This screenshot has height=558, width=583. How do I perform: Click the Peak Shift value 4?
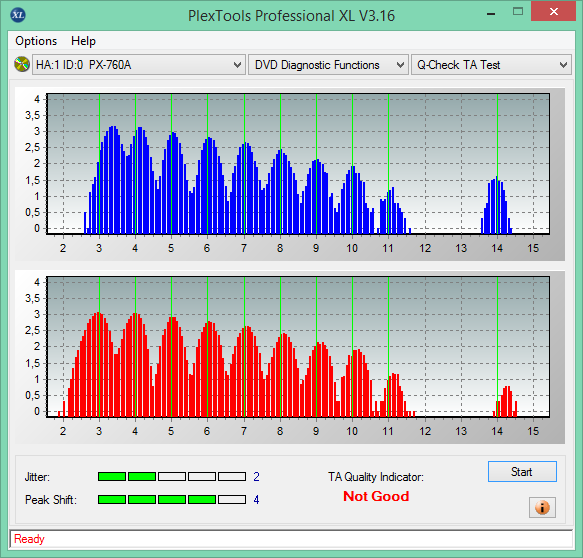[x=256, y=499]
